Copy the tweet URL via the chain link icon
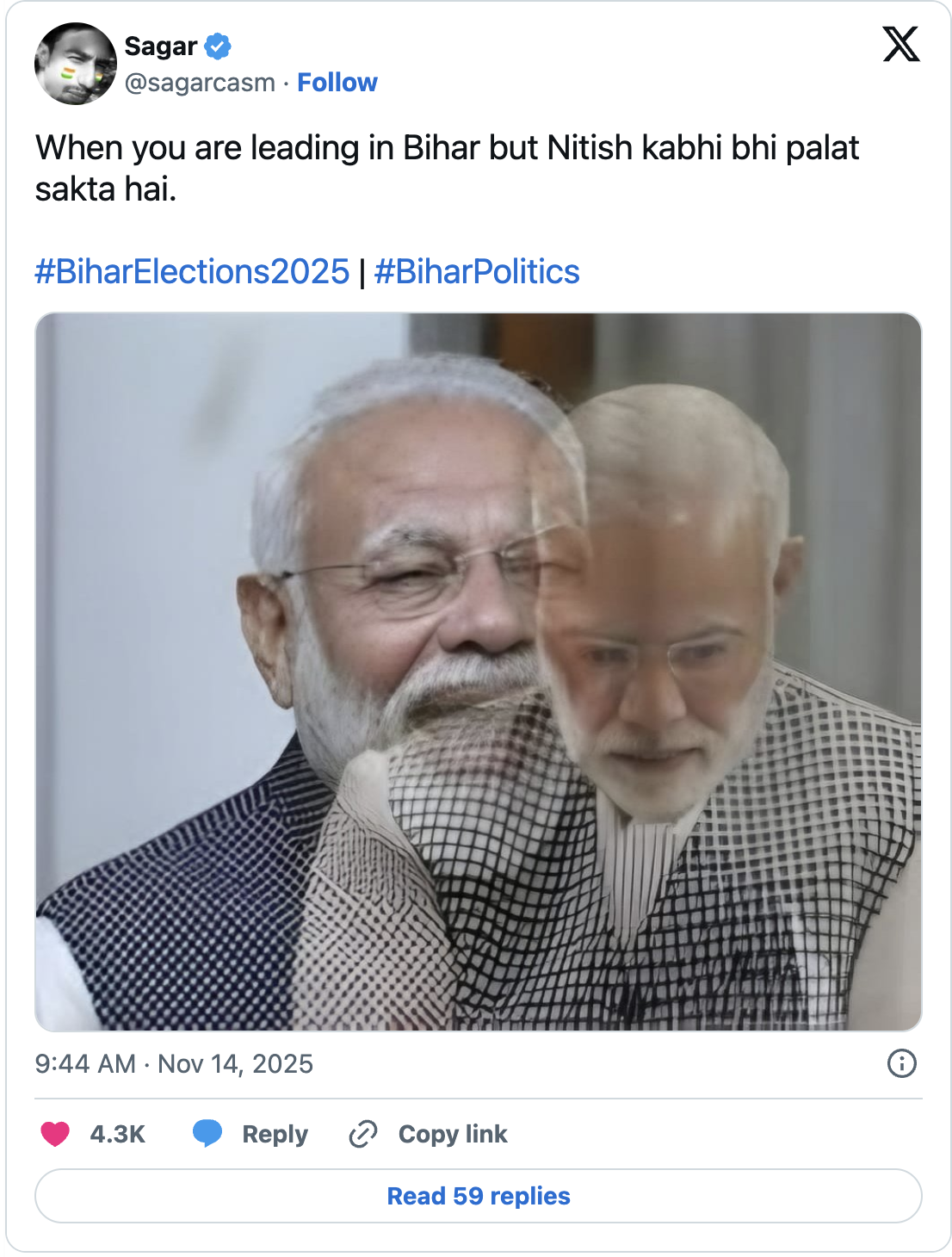 pos(362,1134)
